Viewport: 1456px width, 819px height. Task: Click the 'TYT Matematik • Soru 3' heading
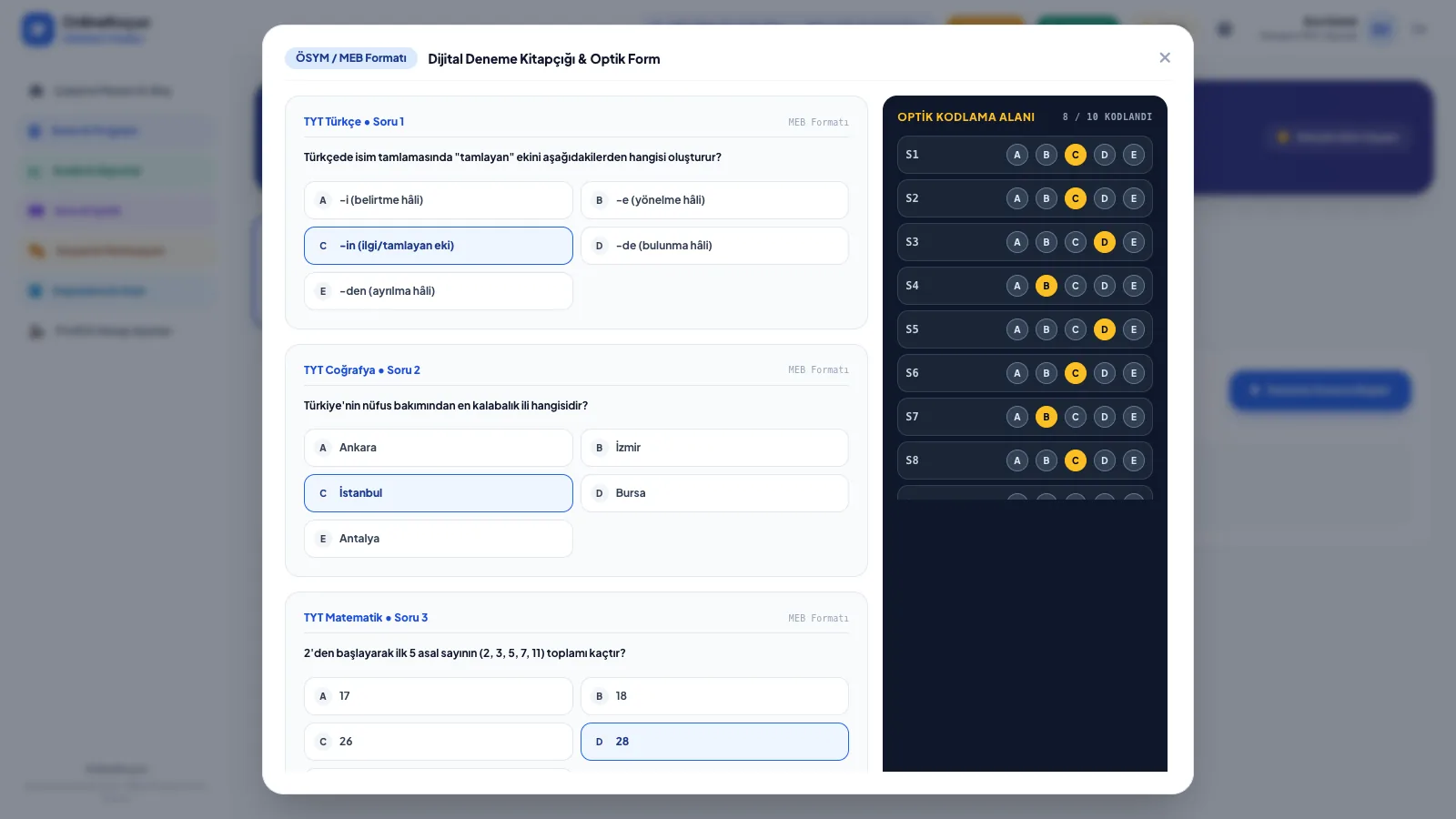click(x=366, y=618)
